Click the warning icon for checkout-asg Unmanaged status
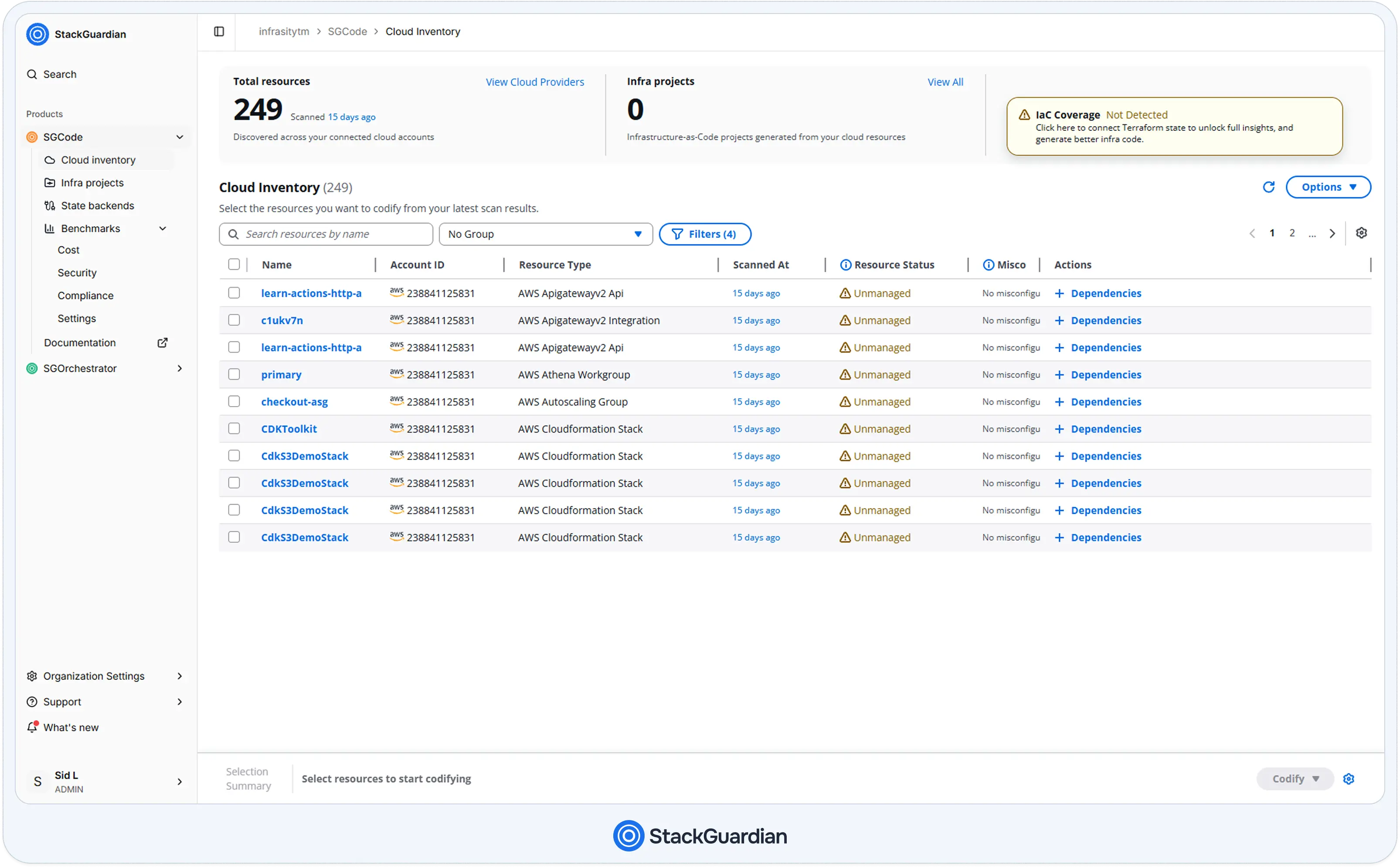The image size is (1400, 868). (845, 402)
